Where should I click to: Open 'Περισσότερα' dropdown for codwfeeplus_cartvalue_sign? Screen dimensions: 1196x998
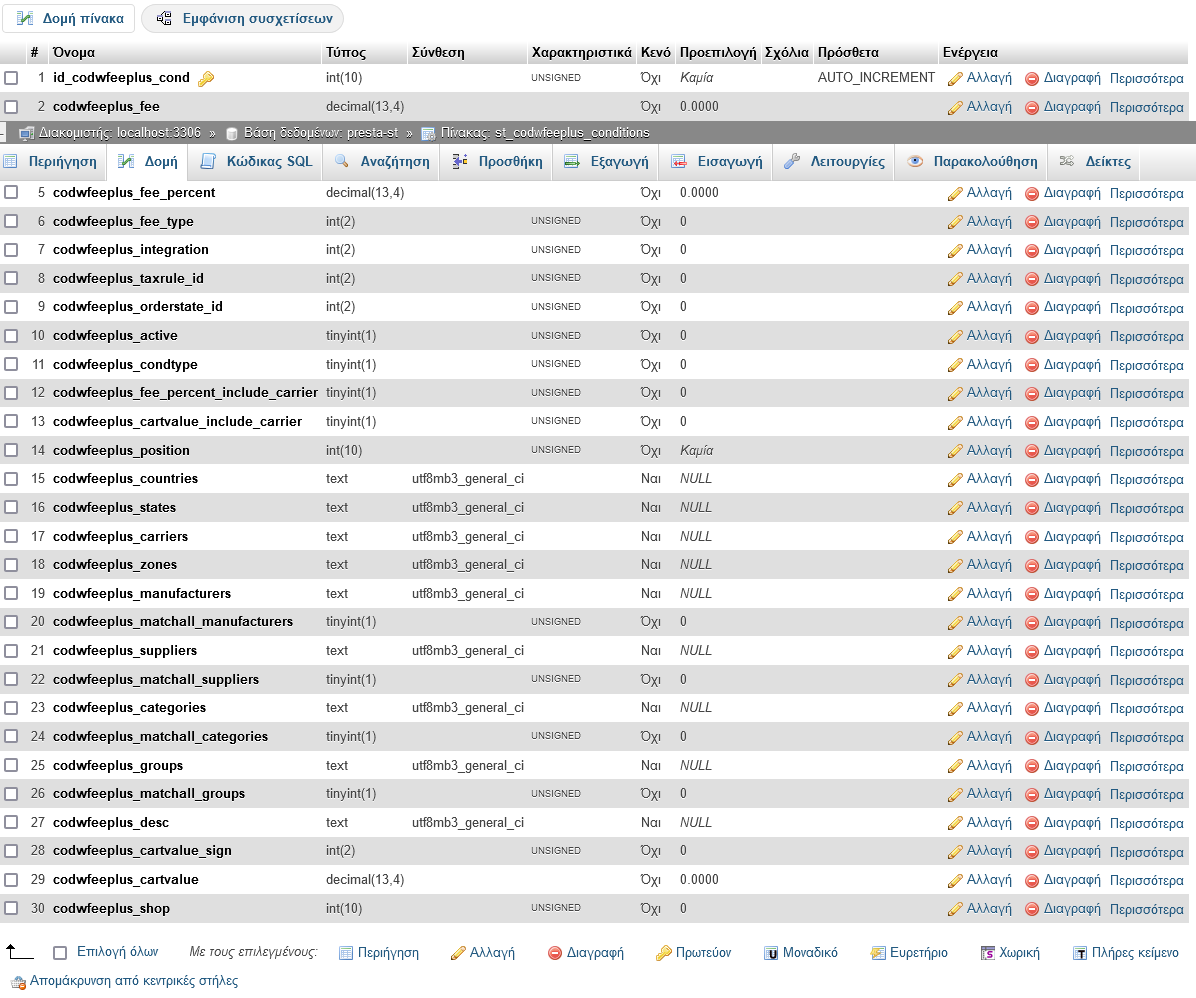(1146, 852)
